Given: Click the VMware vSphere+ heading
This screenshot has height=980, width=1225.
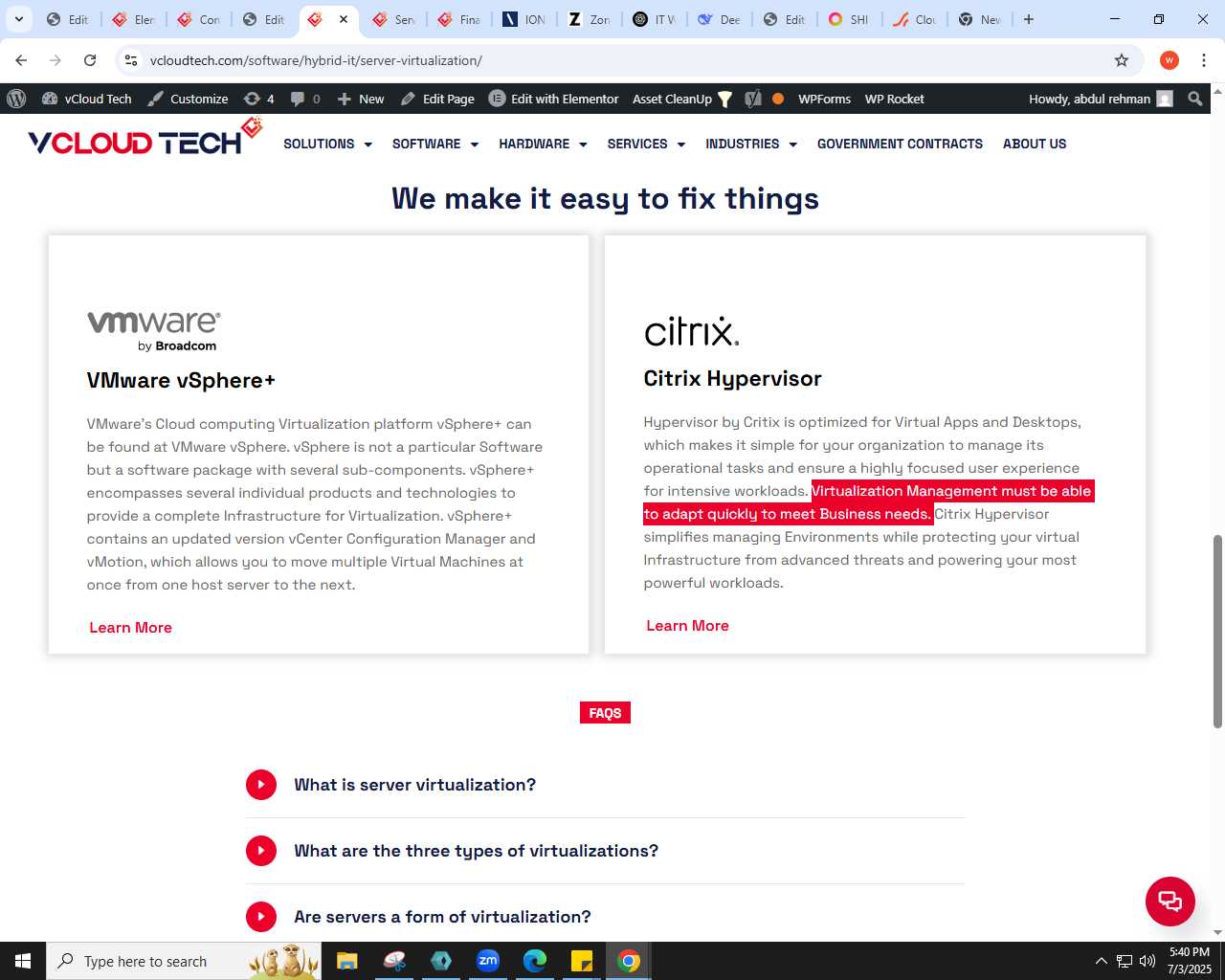Looking at the screenshot, I should [x=181, y=380].
